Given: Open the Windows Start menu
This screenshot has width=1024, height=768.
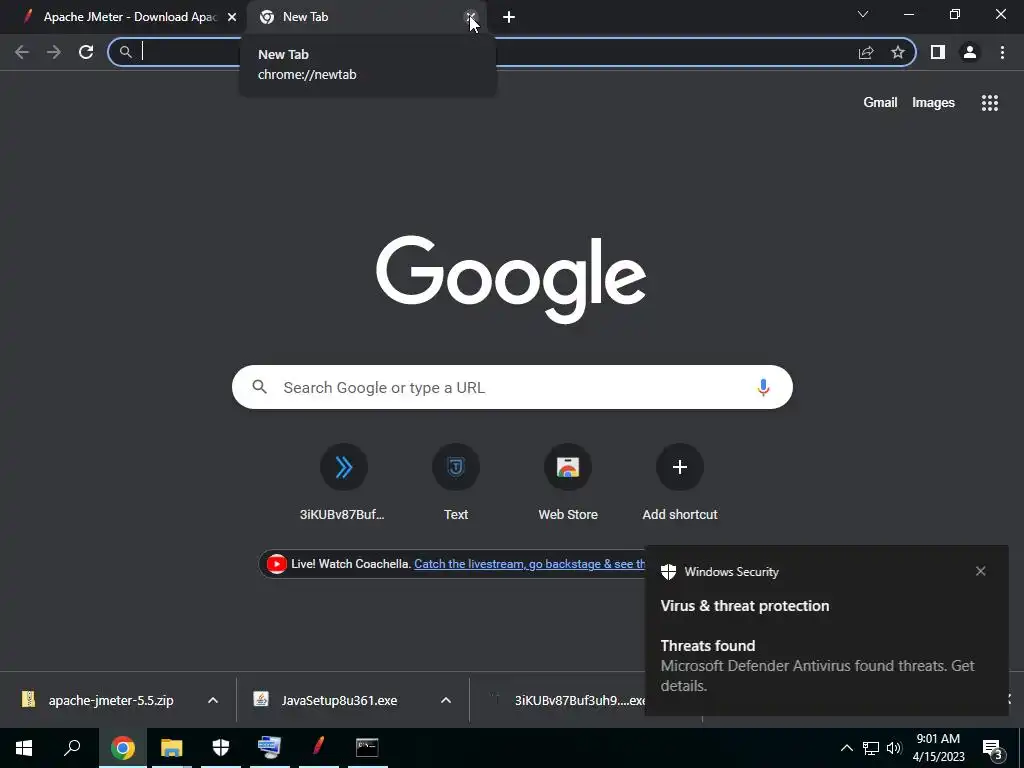Looking at the screenshot, I should click(24, 748).
